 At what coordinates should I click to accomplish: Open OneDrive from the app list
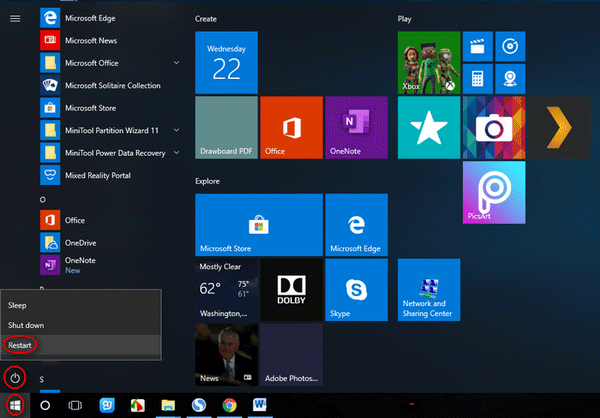tap(110, 243)
